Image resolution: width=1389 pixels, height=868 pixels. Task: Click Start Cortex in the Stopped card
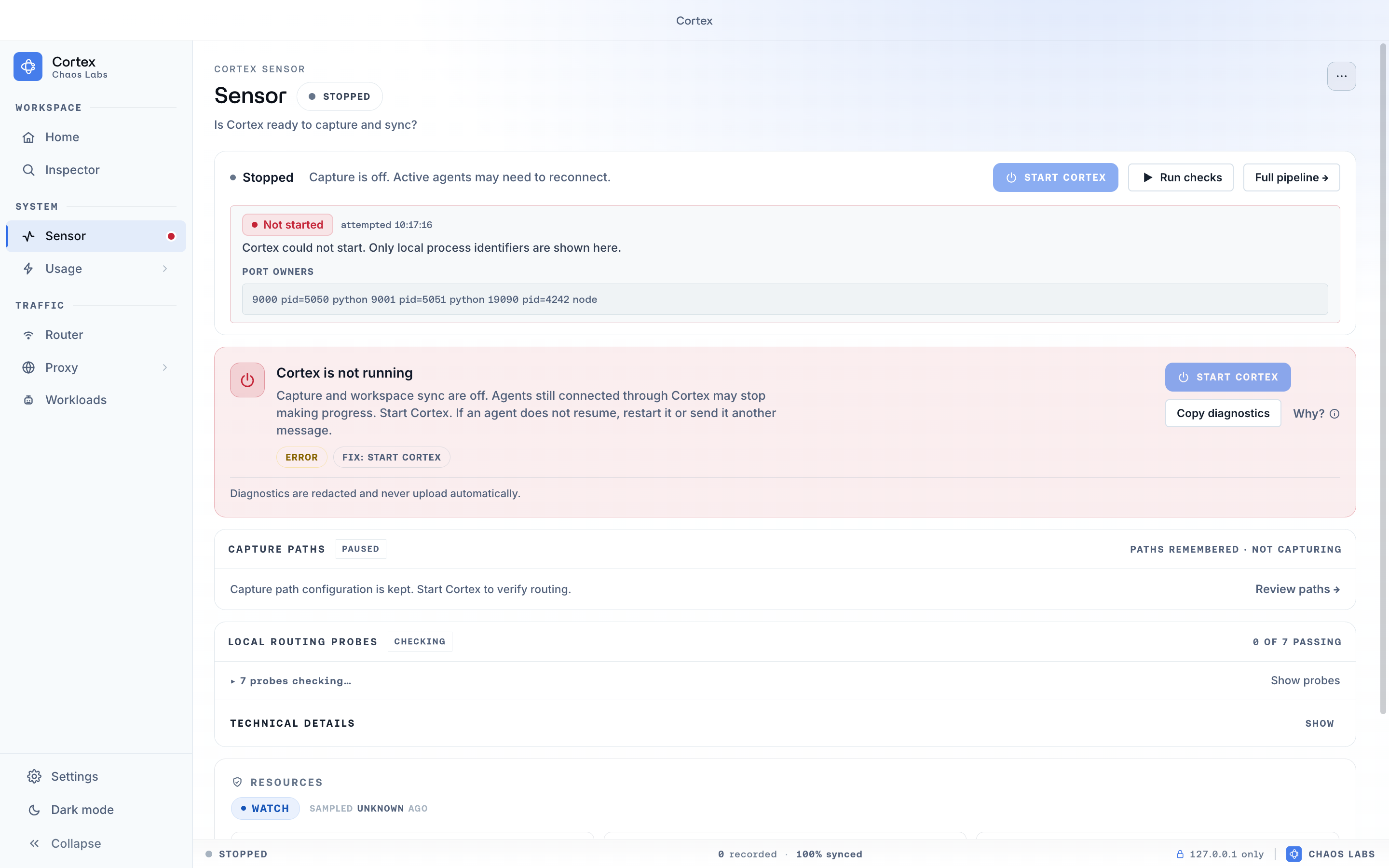(x=1055, y=177)
